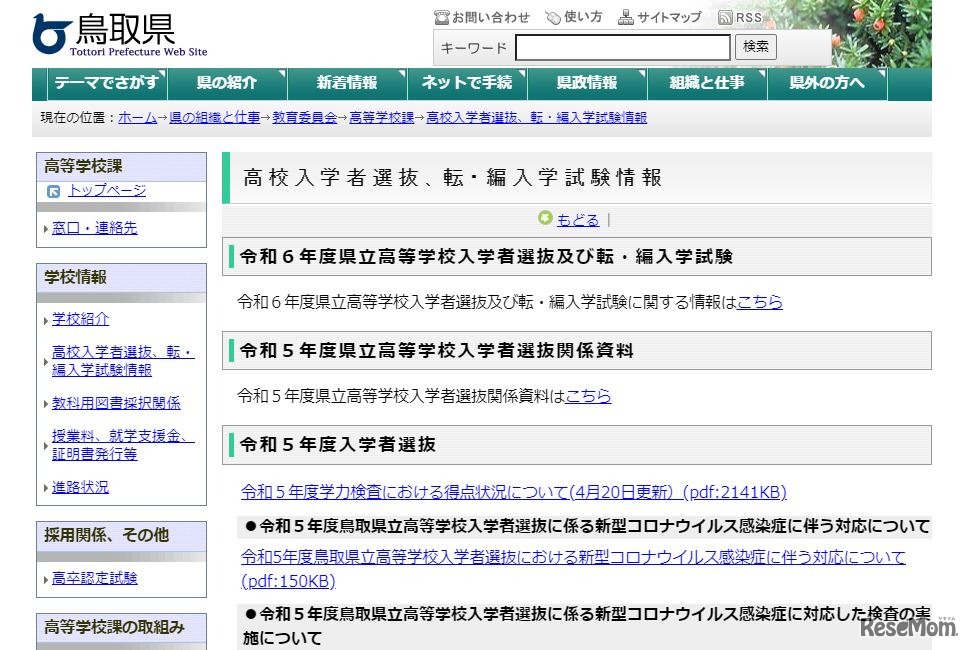Click the RSS feed icon
The height and width of the screenshot is (650, 971).
pyautogui.click(x=723, y=16)
